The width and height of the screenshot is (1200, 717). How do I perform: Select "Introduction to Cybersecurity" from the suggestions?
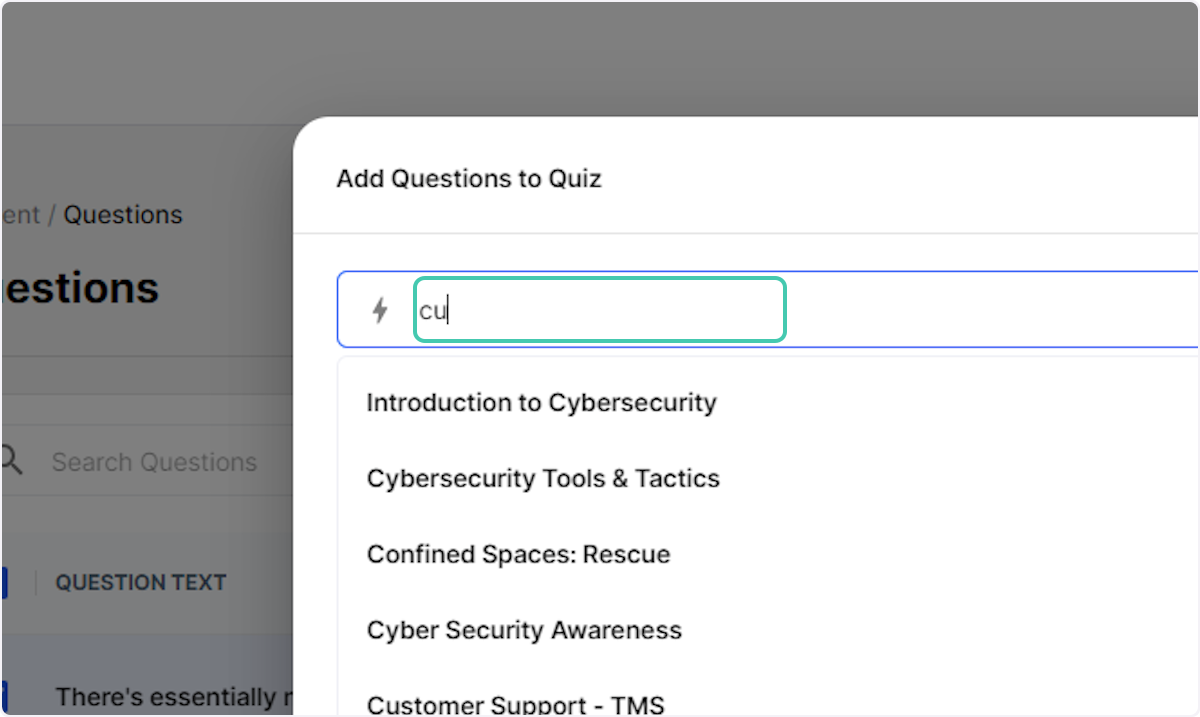click(x=541, y=403)
